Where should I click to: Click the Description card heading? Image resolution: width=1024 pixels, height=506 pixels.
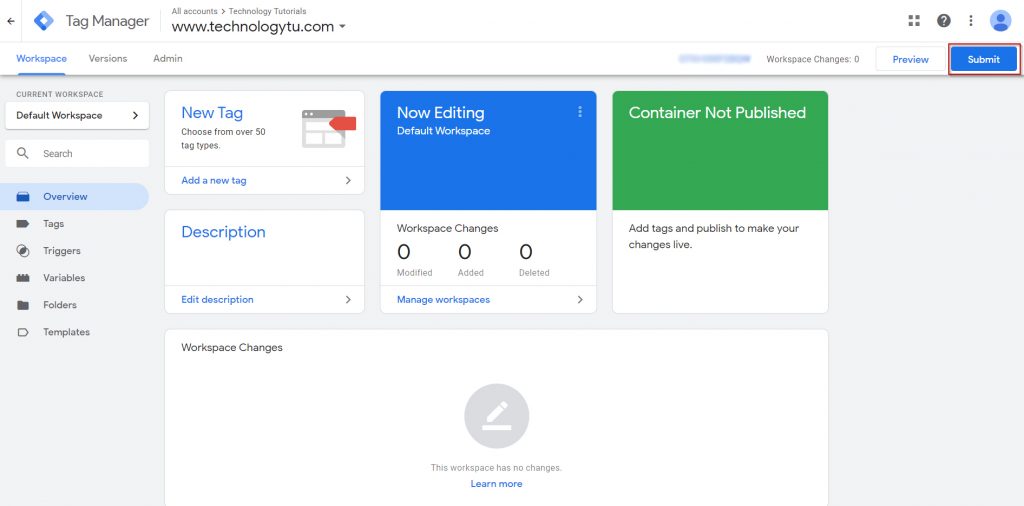(223, 232)
